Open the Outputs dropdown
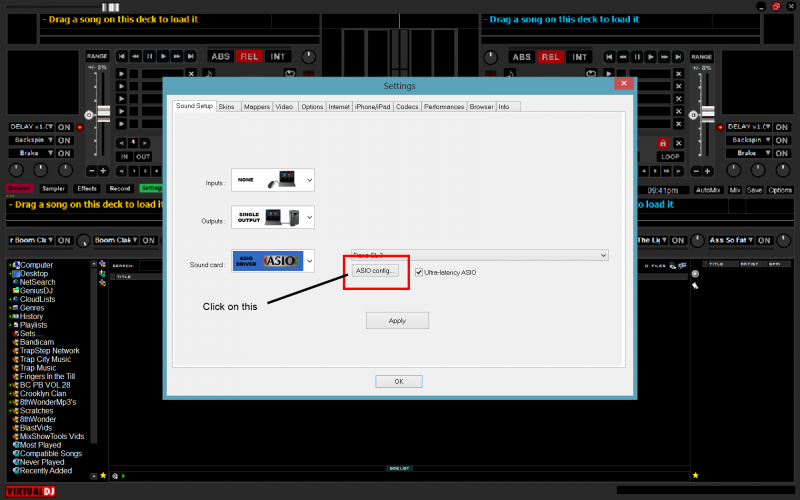 [x=273, y=217]
